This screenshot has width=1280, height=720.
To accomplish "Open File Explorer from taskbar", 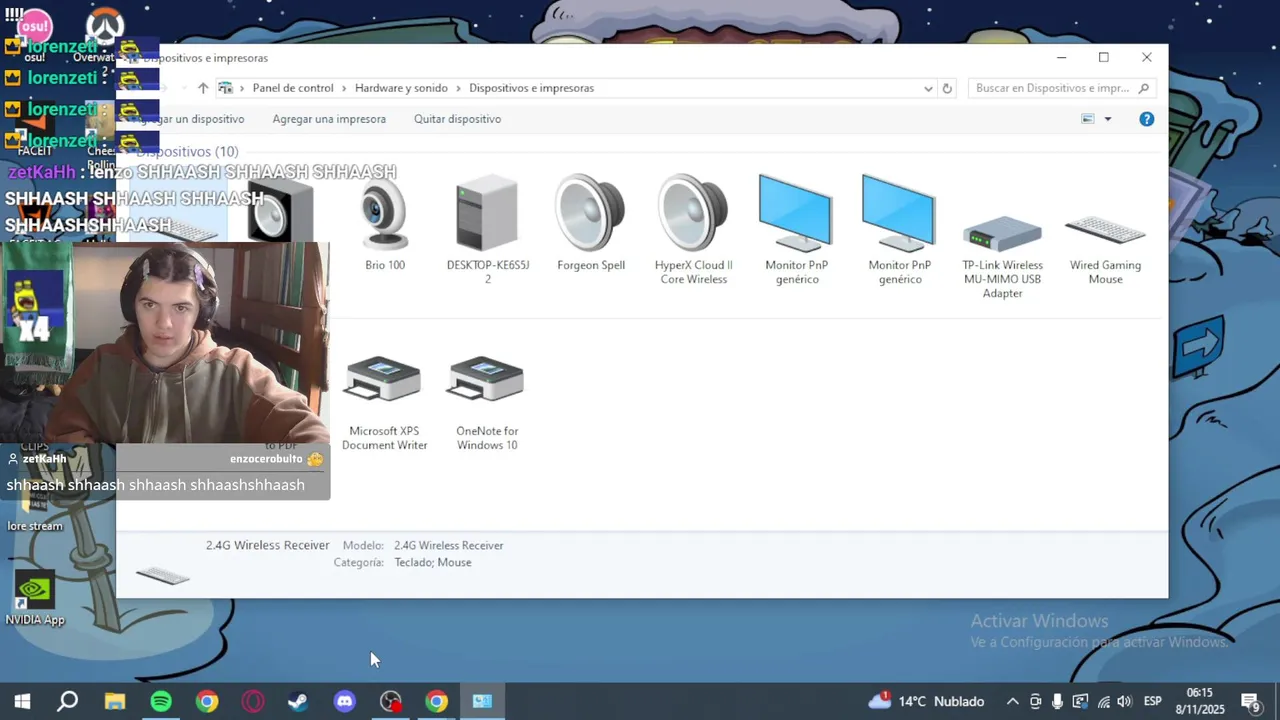I will point(115,701).
